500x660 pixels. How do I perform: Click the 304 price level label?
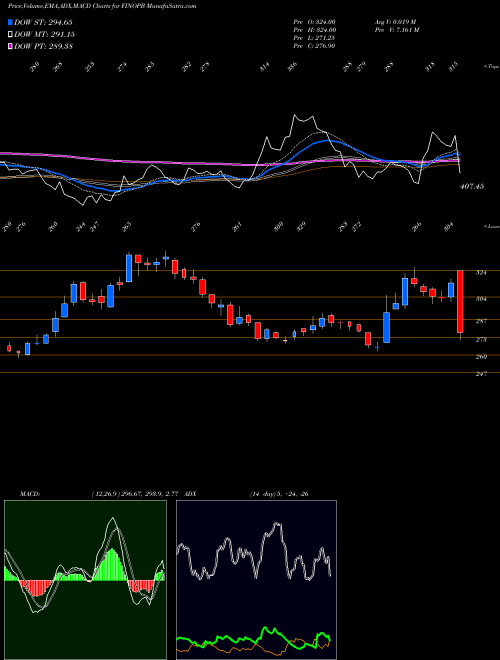(481, 299)
